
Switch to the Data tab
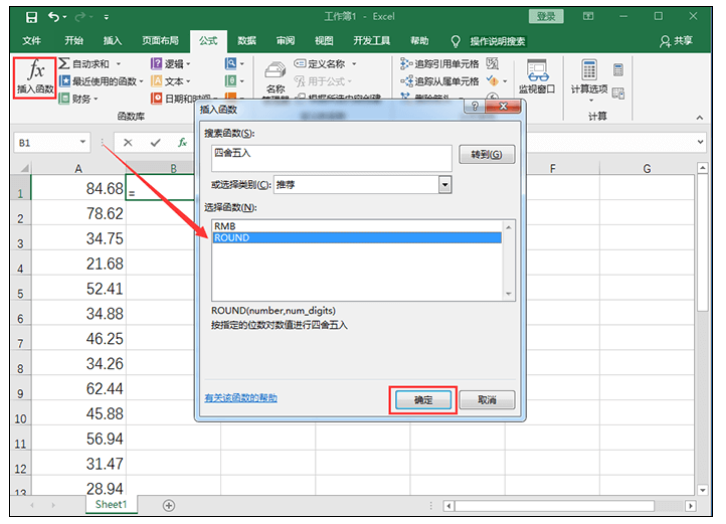tap(246, 41)
